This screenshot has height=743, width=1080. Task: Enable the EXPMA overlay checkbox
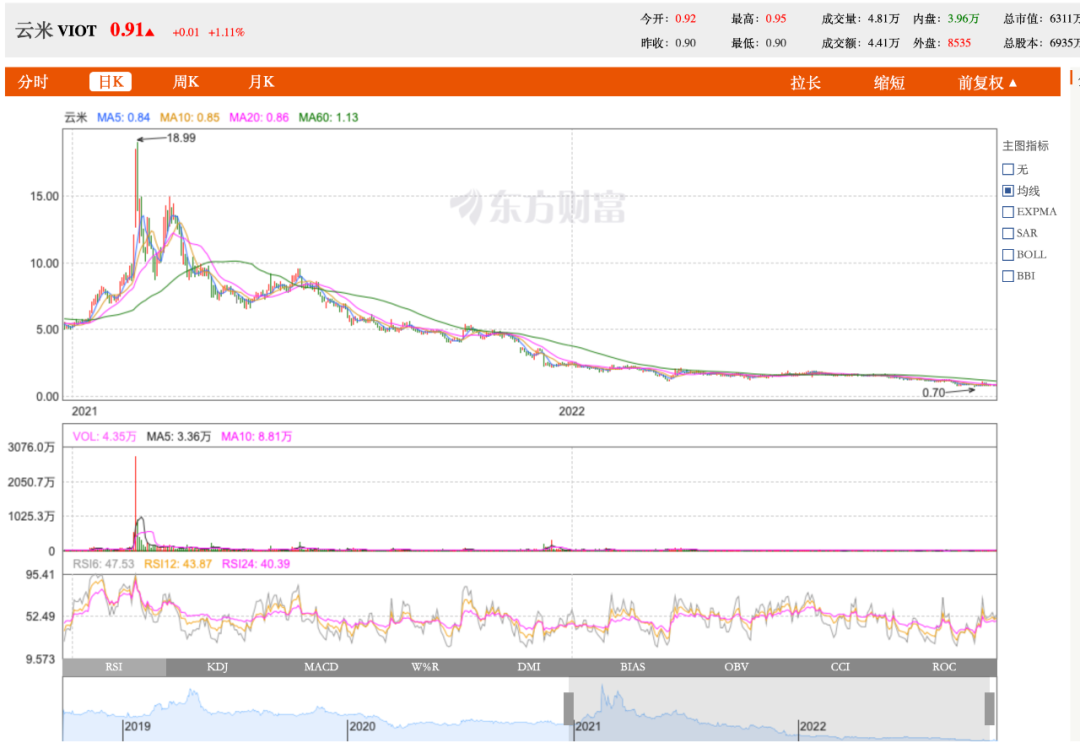pos(1008,211)
